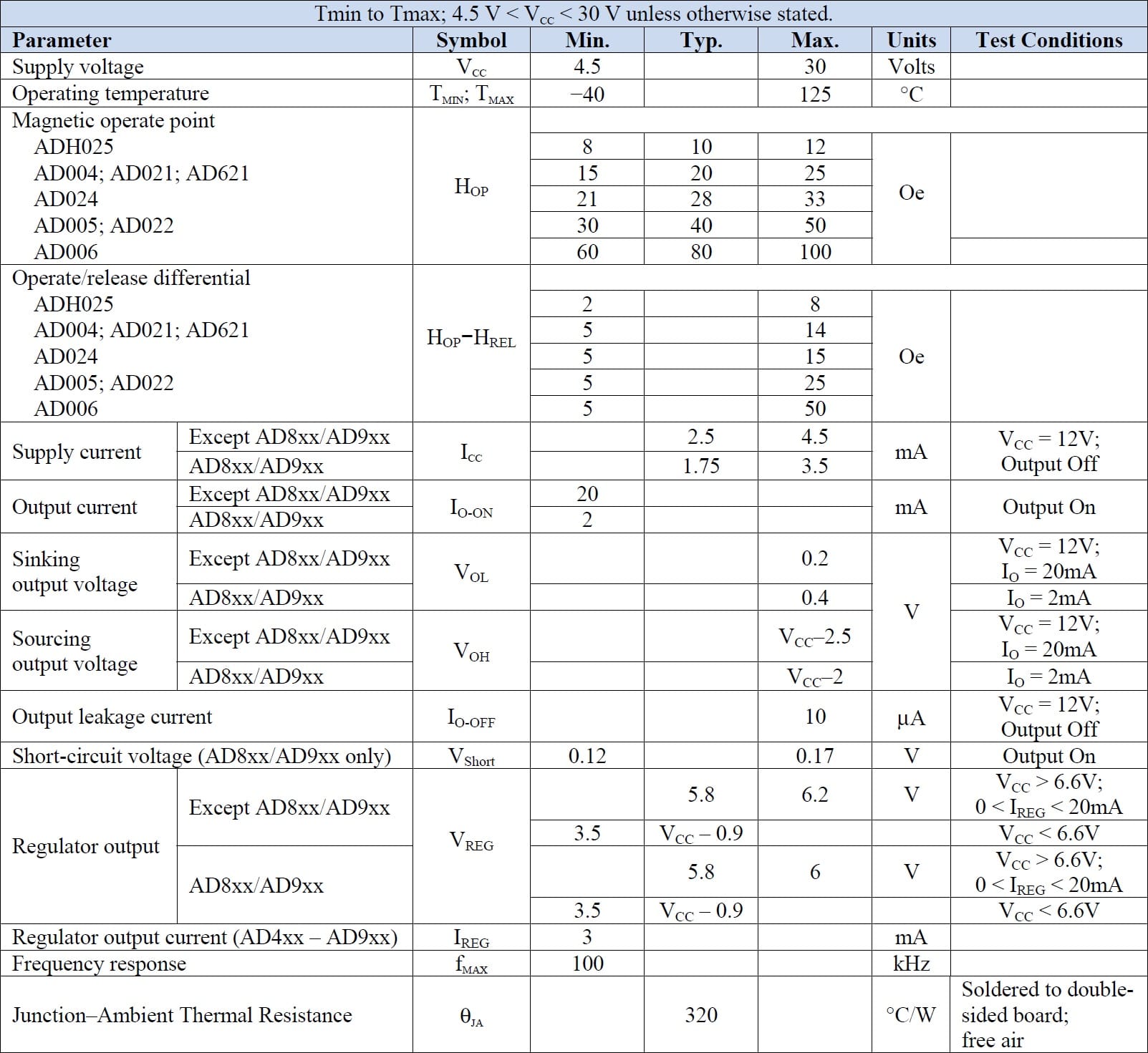Click the 6.2 maximum regulator output value
The width and height of the screenshot is (1148, 1053).
pyautogui.click(x=815, y=795)
